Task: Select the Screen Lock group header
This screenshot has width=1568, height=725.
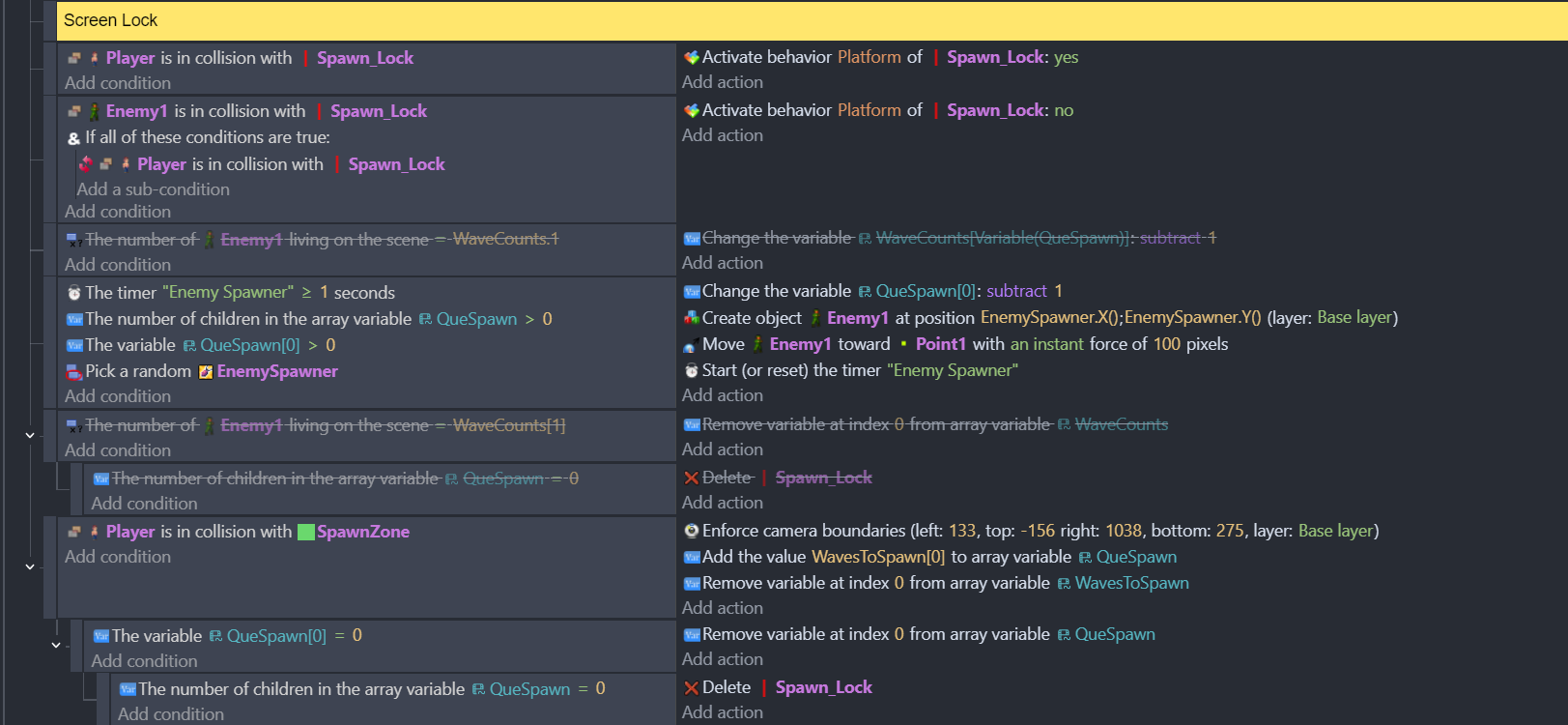Action: 110,20
